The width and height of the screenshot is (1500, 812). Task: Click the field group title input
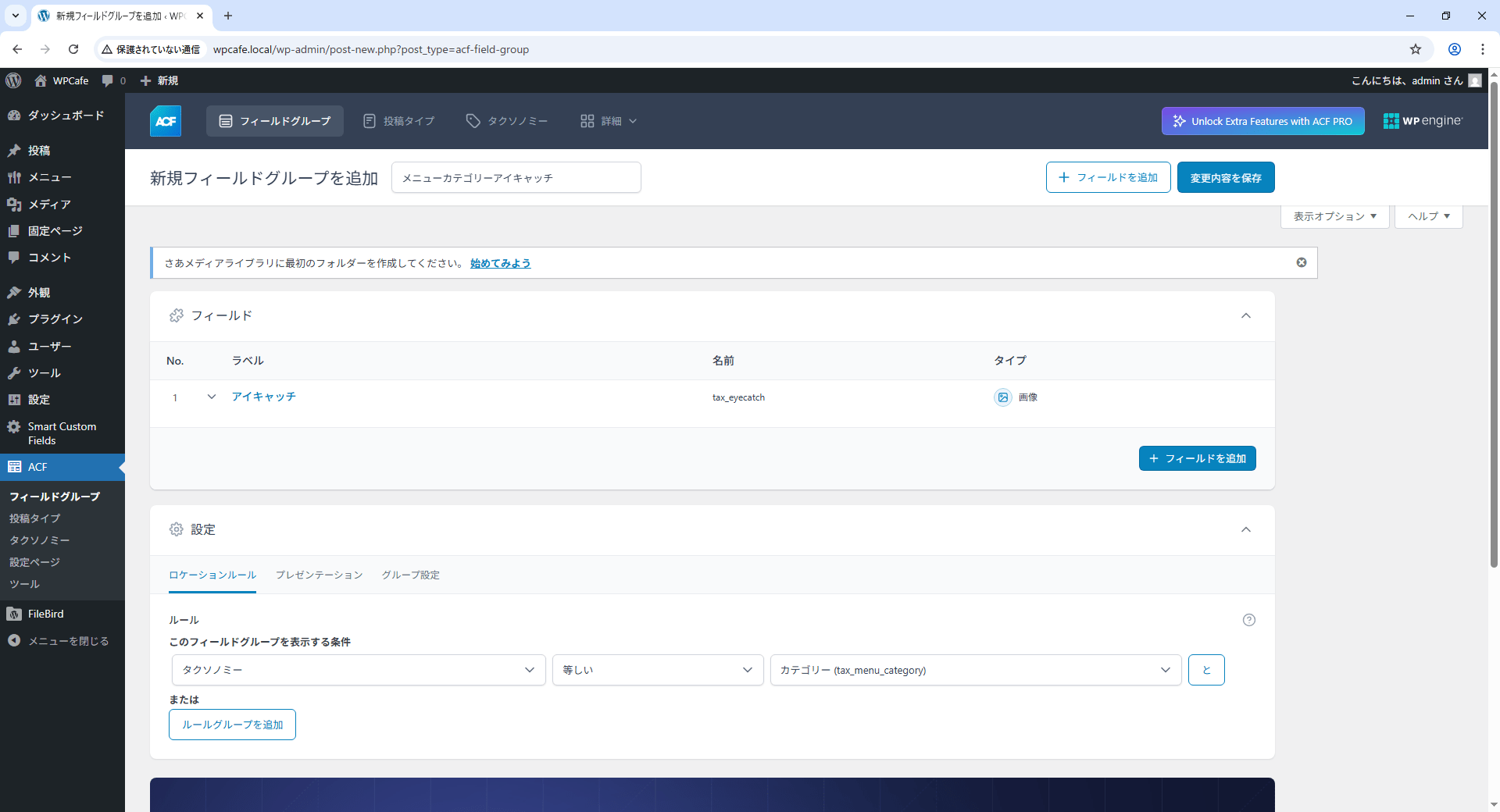(x=516, y=178)
